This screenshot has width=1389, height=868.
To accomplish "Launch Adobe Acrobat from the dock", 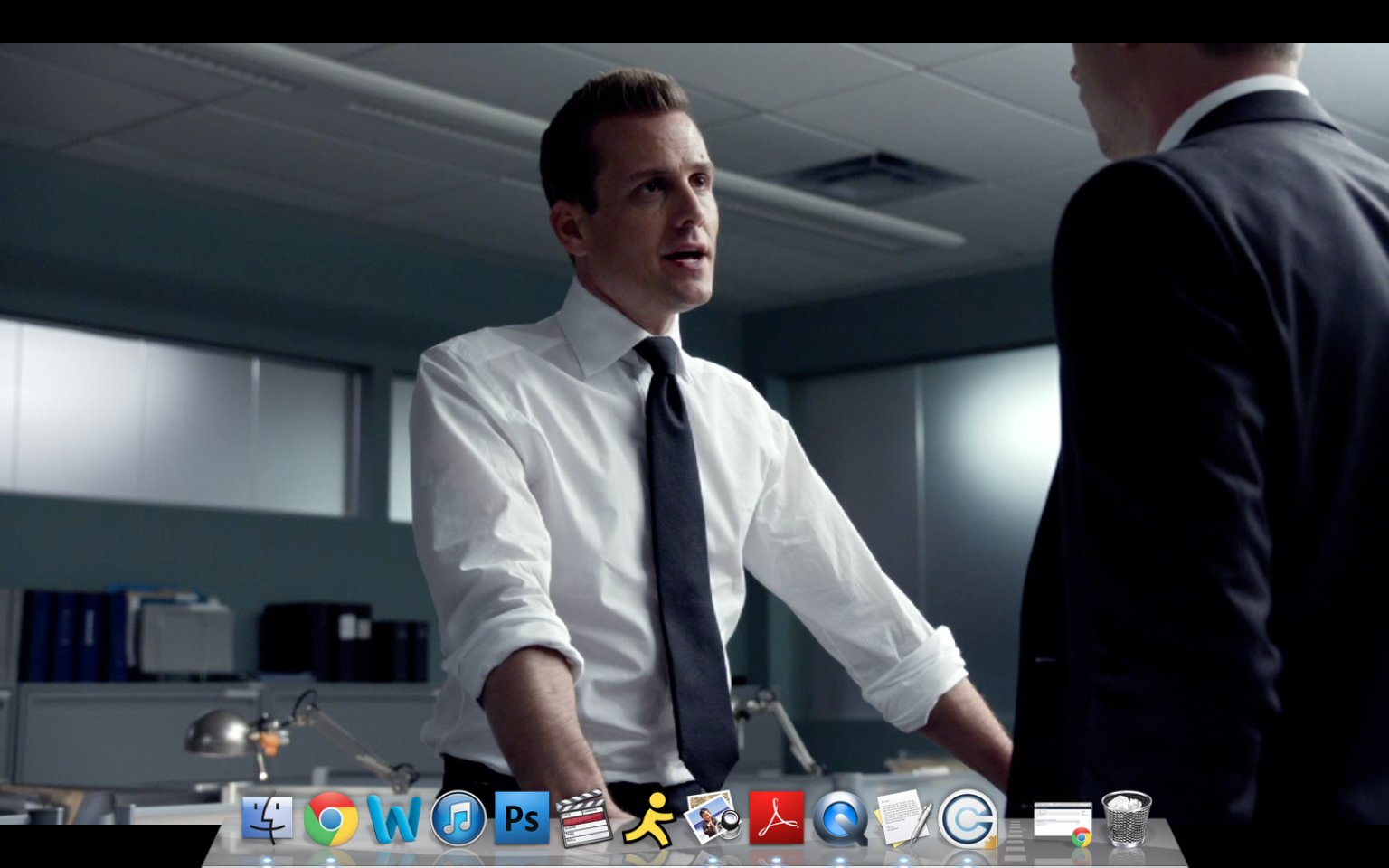I will click(x=776, y=818).
